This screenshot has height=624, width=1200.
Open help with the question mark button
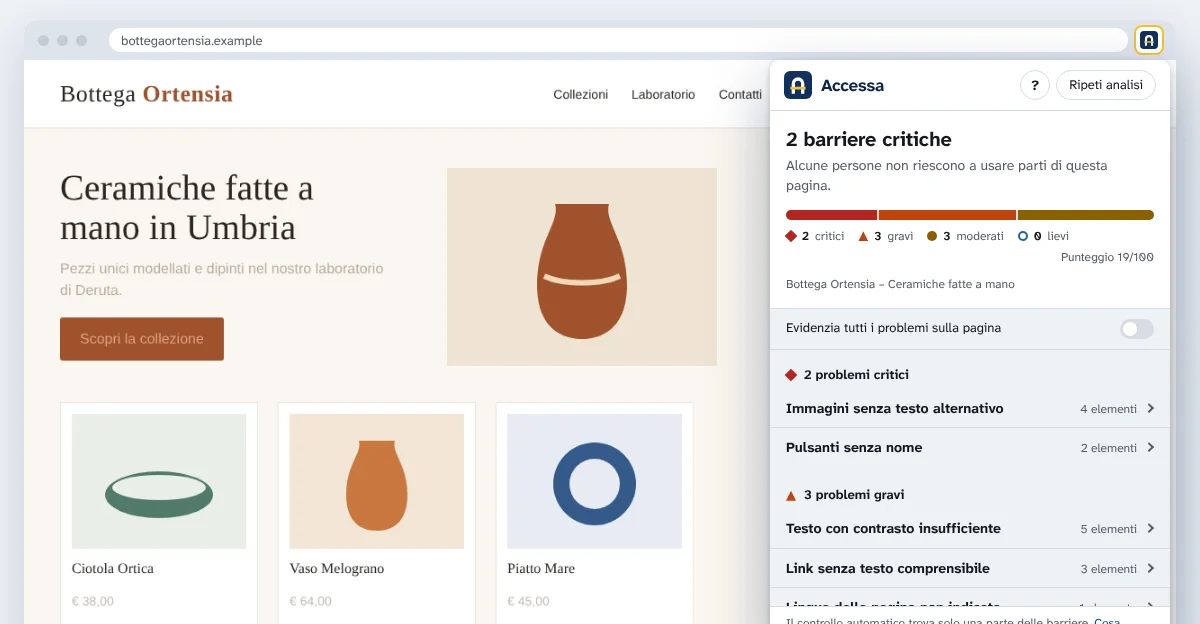coord(1035,85)
